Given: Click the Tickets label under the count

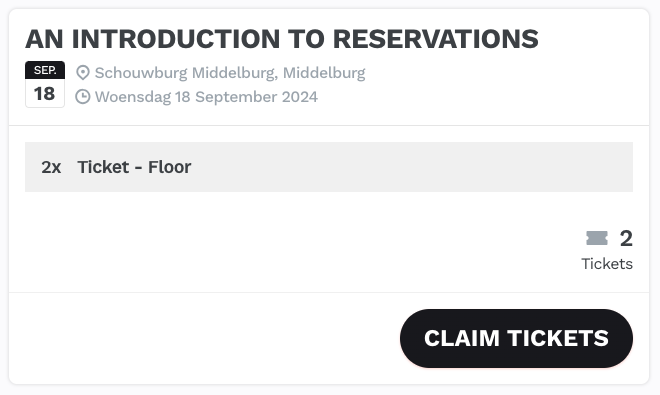Looking at the screenshot, I should click(607, 264).
